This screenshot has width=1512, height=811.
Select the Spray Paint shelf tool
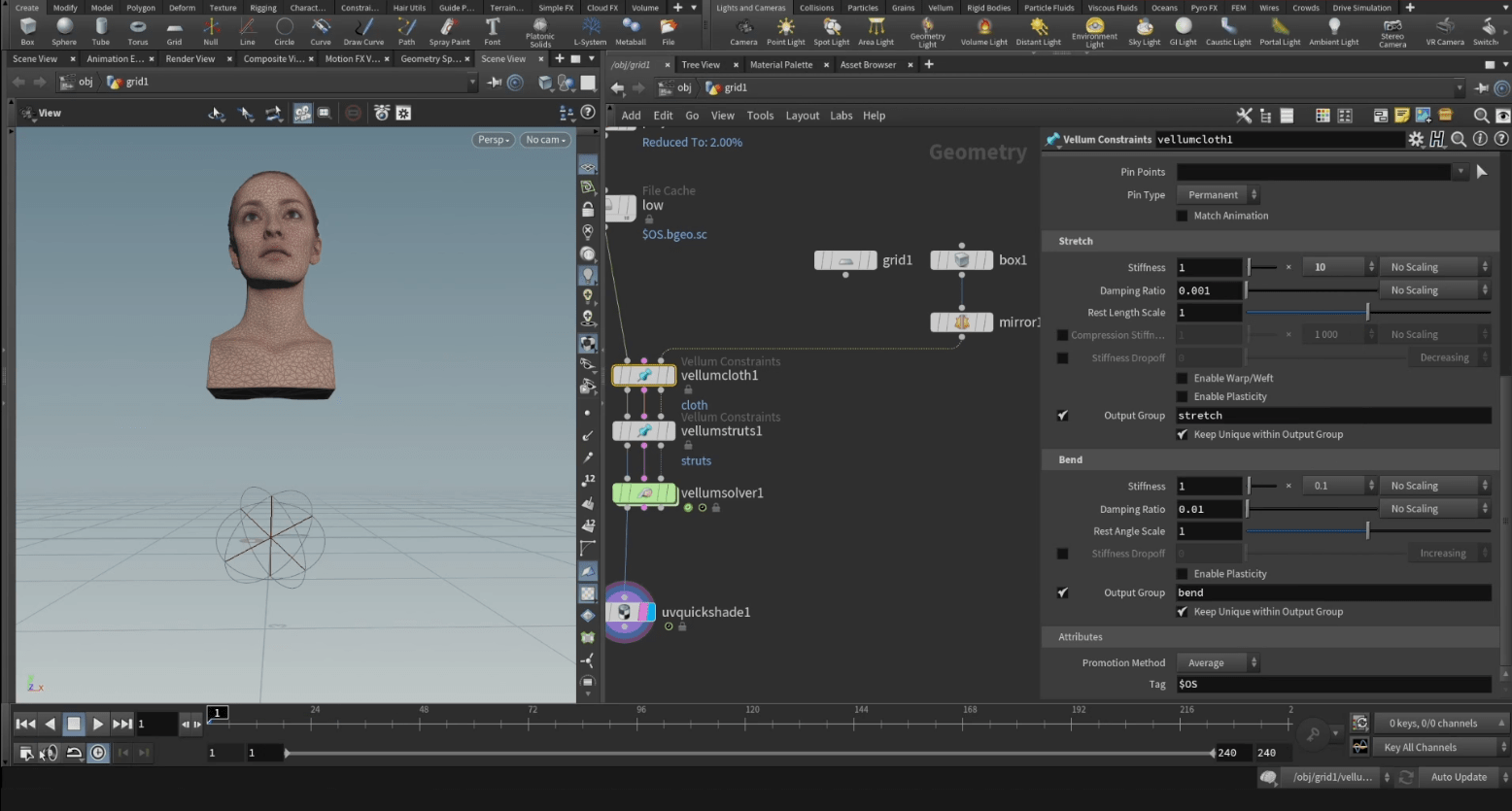coord(449,29)
